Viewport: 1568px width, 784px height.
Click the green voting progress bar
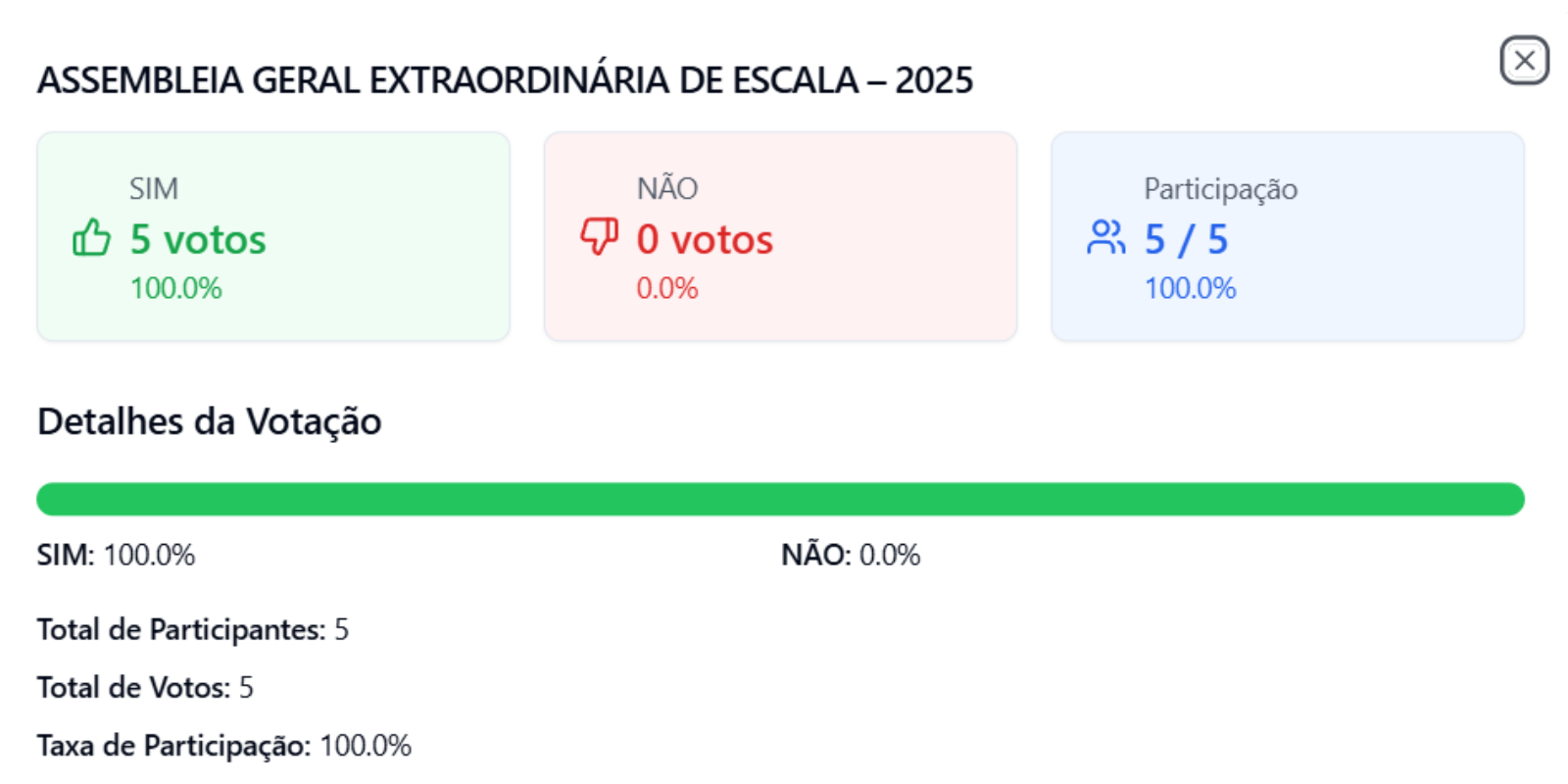[x=780, y=499]
